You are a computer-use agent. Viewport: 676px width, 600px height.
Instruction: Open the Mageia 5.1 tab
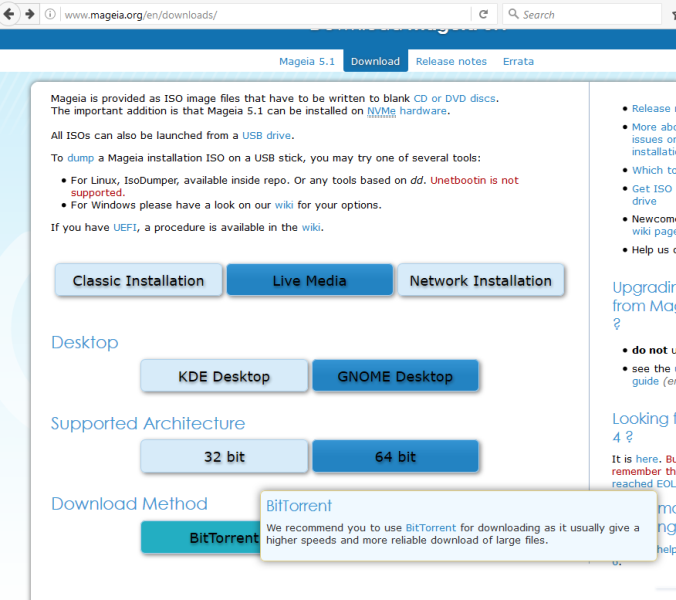tap(307, 61)
